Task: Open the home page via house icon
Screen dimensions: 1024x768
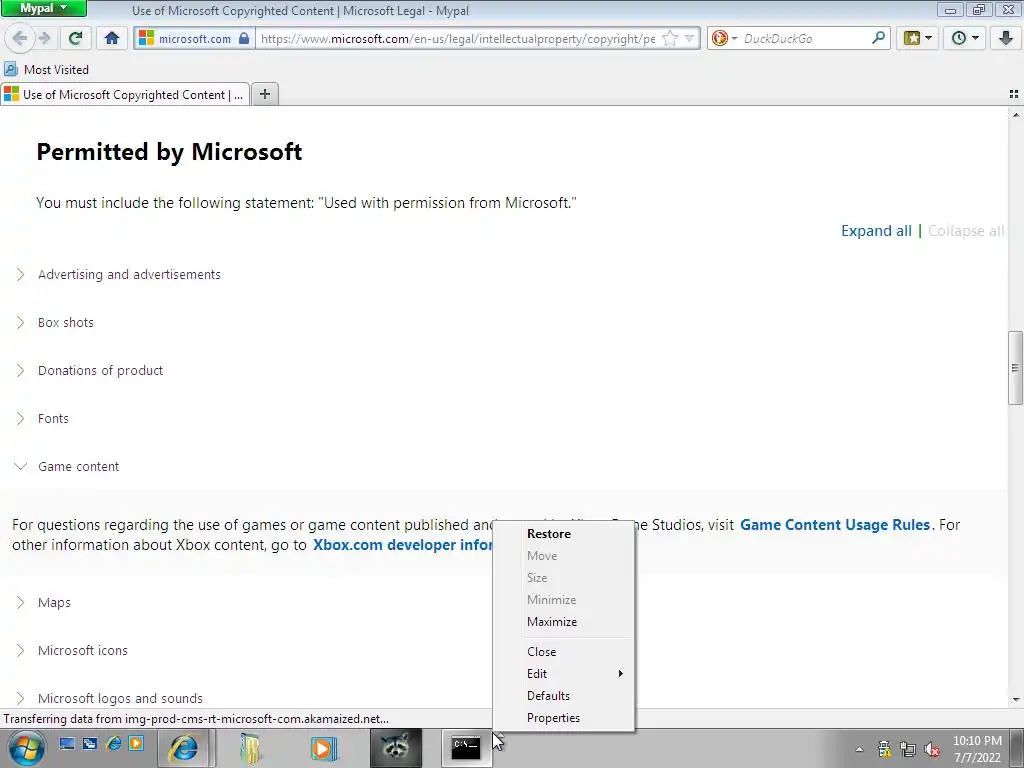Action: [x=112, y=39]
